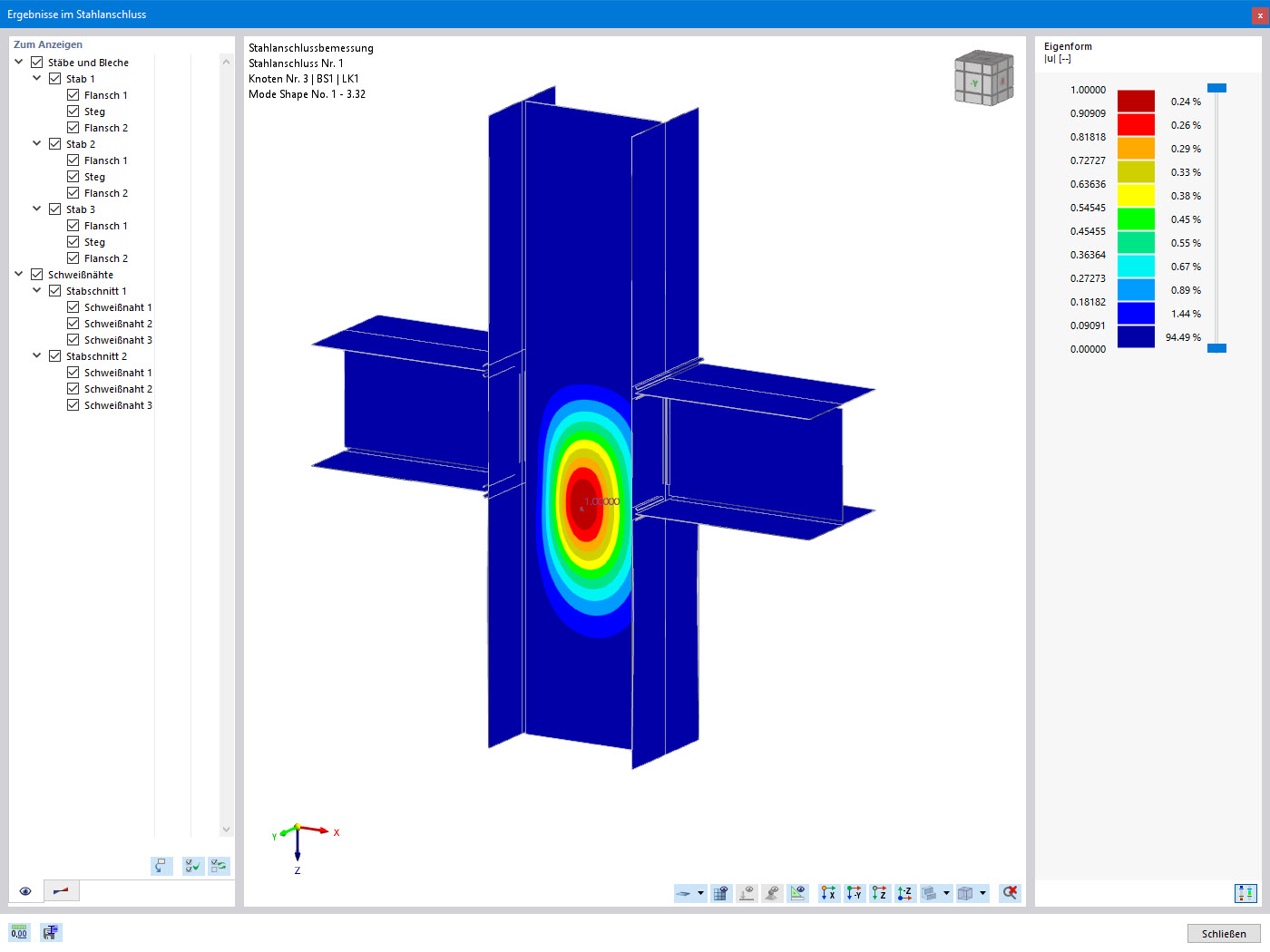This screenshot has height=952, width=1270.
Task: Uncheck Stäbe und Bleche checkbox
Action: pos(37,63)
